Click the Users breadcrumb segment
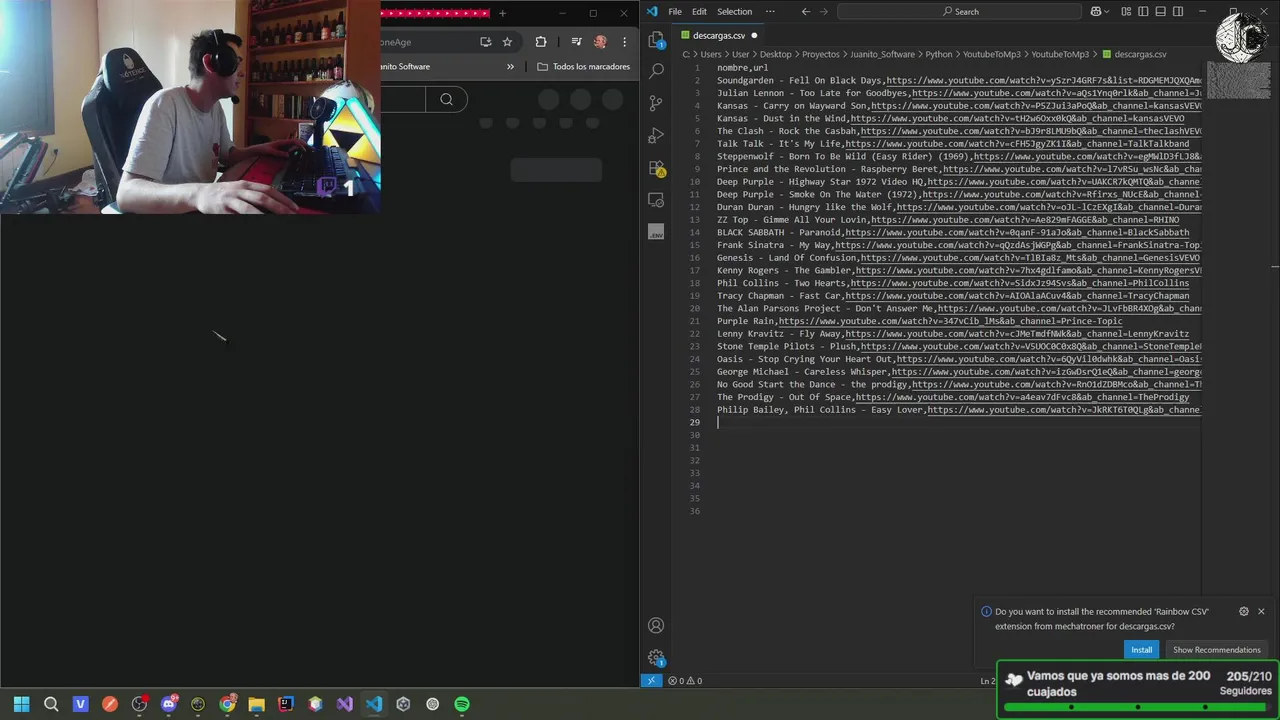Screen dimensions: 1280x720 pos(711,54)
